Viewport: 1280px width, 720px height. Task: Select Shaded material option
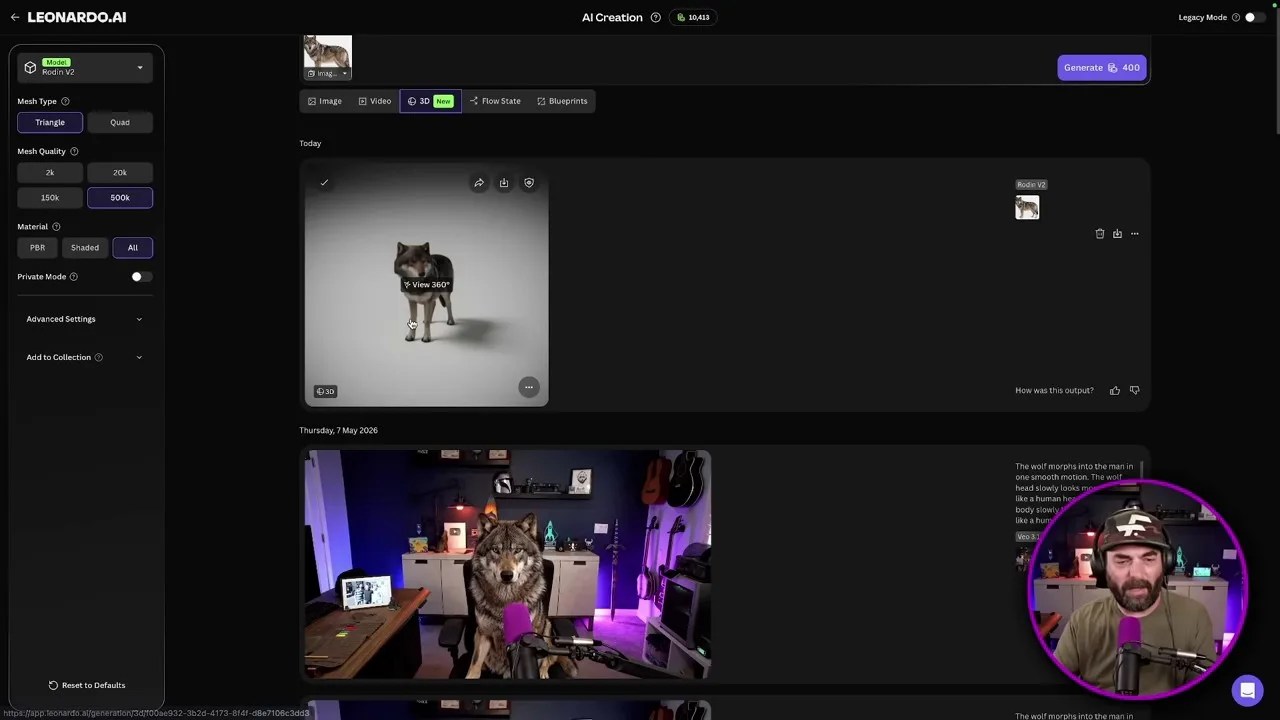(x=85, y=247)
